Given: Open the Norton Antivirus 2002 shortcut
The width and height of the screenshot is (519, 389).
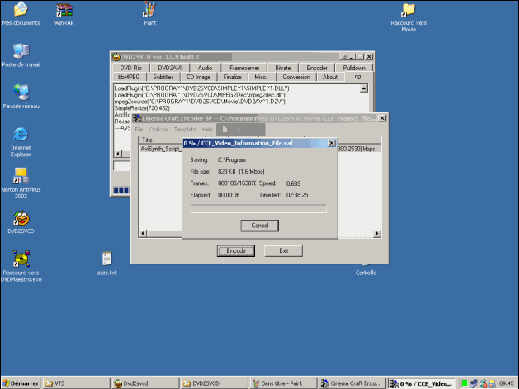Looking at the screenshot, I should click(x=21, y=183).
